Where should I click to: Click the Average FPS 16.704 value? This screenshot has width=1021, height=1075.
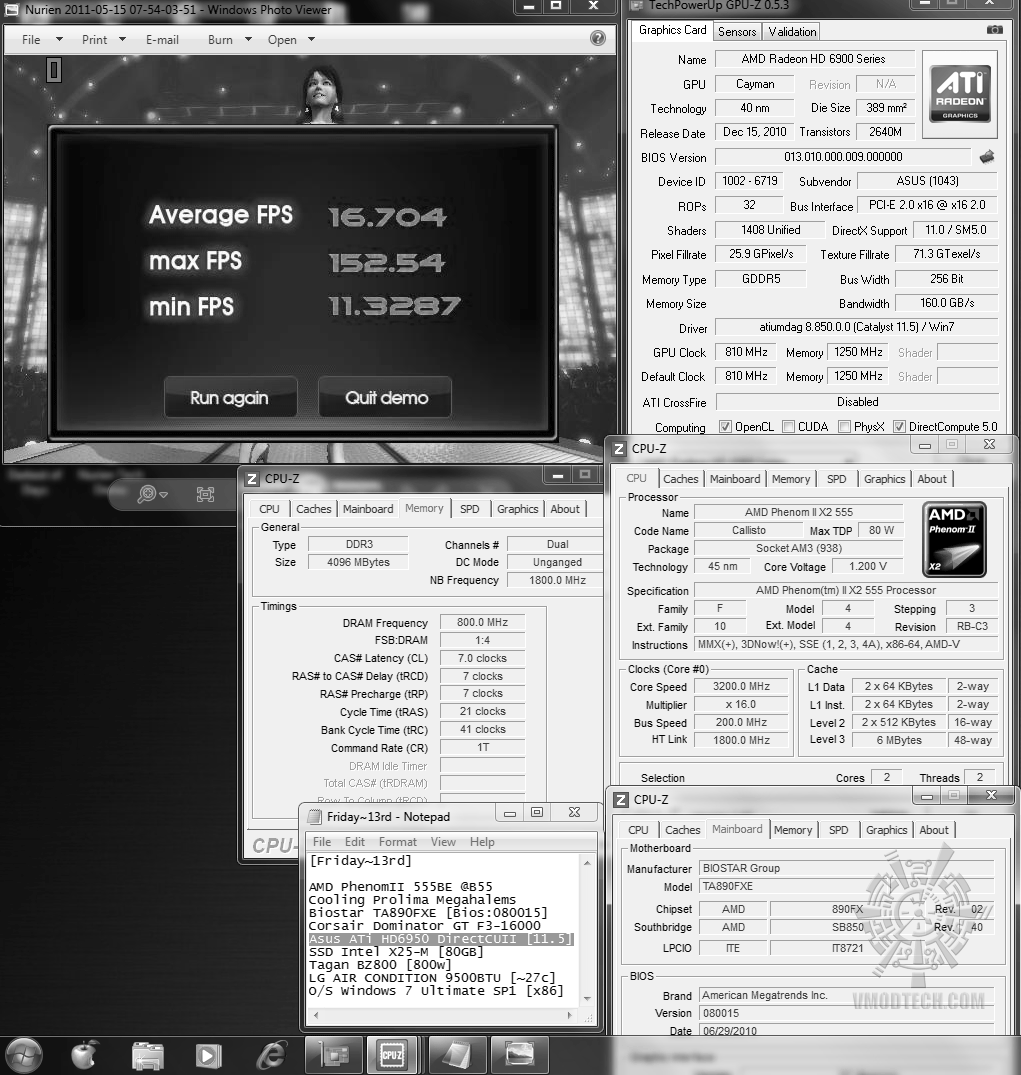(387, 217)
